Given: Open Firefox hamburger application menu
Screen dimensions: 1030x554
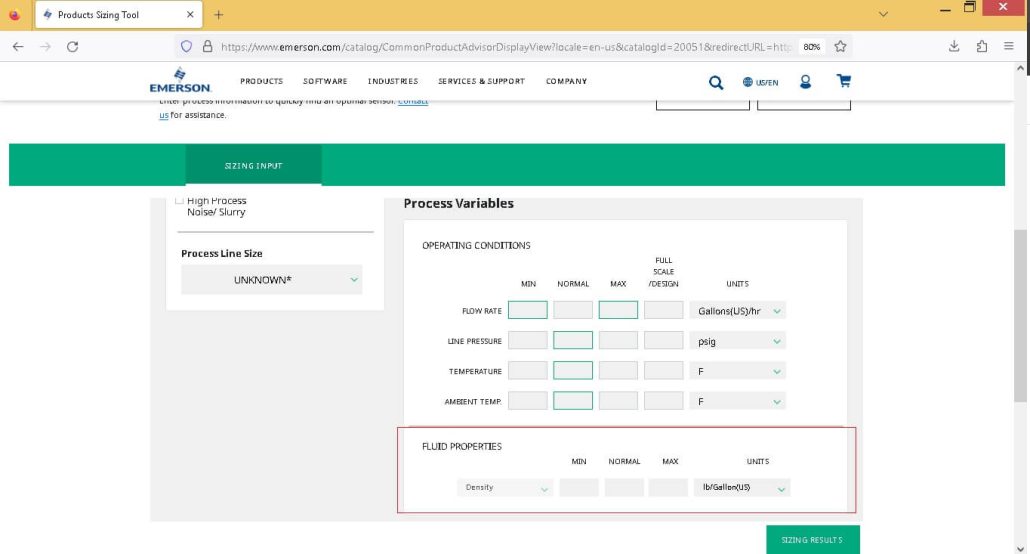Looking at the screenshot, I should [x=1008, y=47].
